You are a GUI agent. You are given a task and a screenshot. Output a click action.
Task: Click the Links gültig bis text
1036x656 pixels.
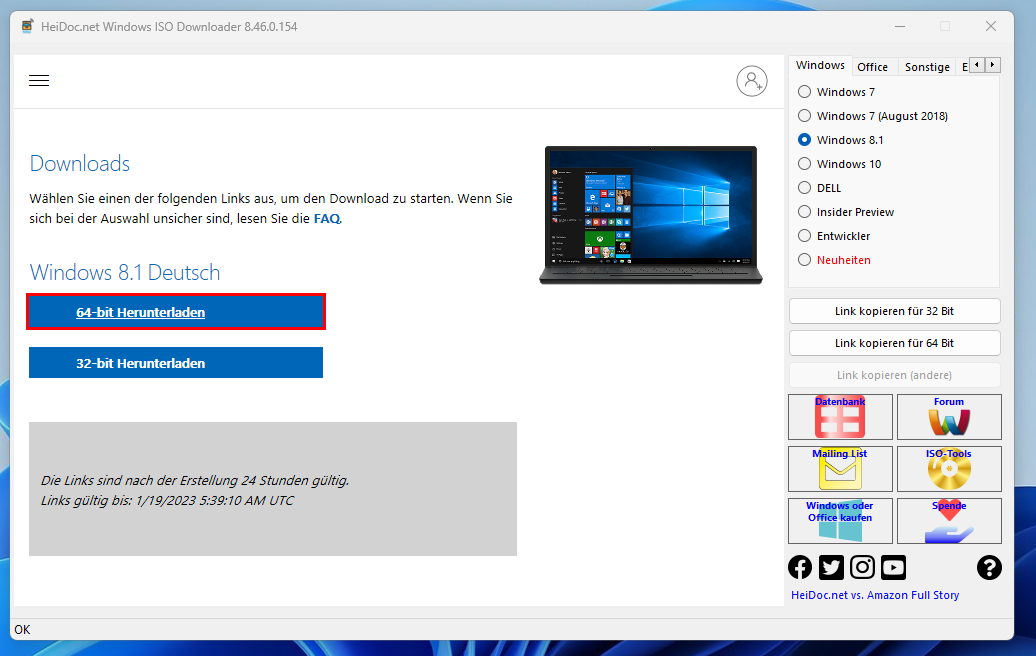[x=167, y=501]
